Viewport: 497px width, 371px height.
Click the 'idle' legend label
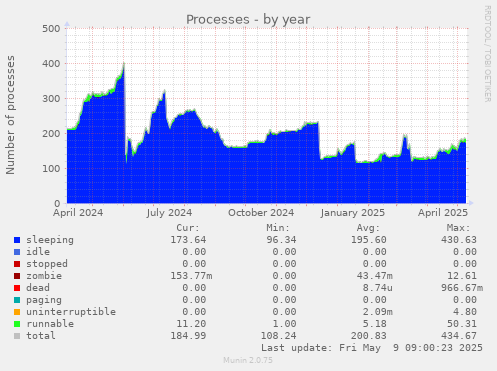click(x=38, y=252)
